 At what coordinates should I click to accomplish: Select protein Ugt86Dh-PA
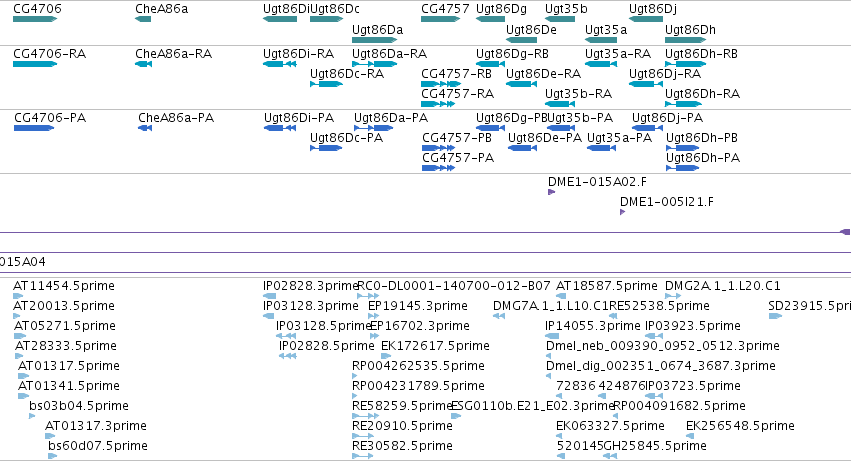tap(682, 168)
